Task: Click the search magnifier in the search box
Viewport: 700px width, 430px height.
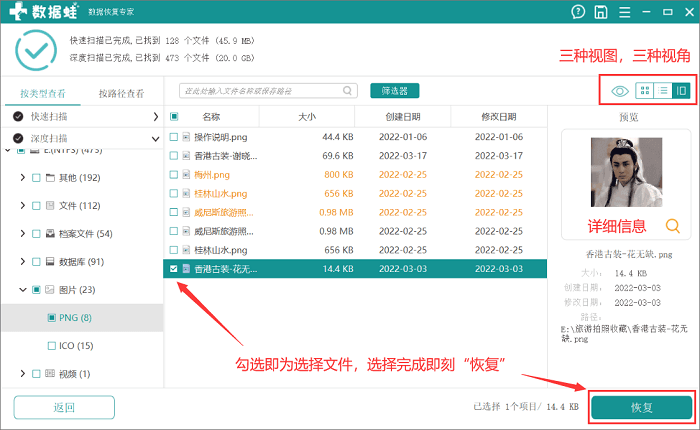Action: 347,91
